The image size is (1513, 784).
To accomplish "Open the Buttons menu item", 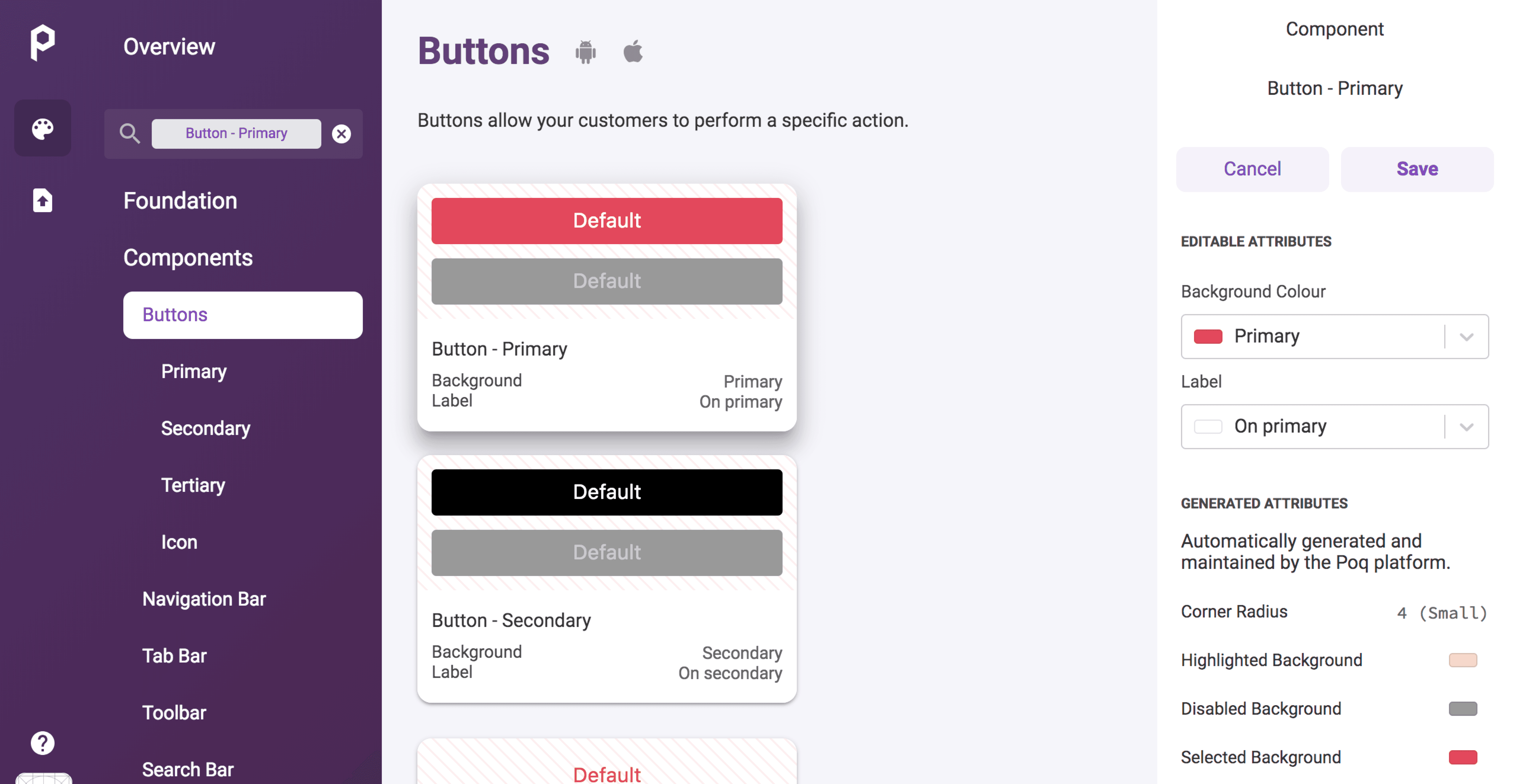I will (x=242, y=315).
